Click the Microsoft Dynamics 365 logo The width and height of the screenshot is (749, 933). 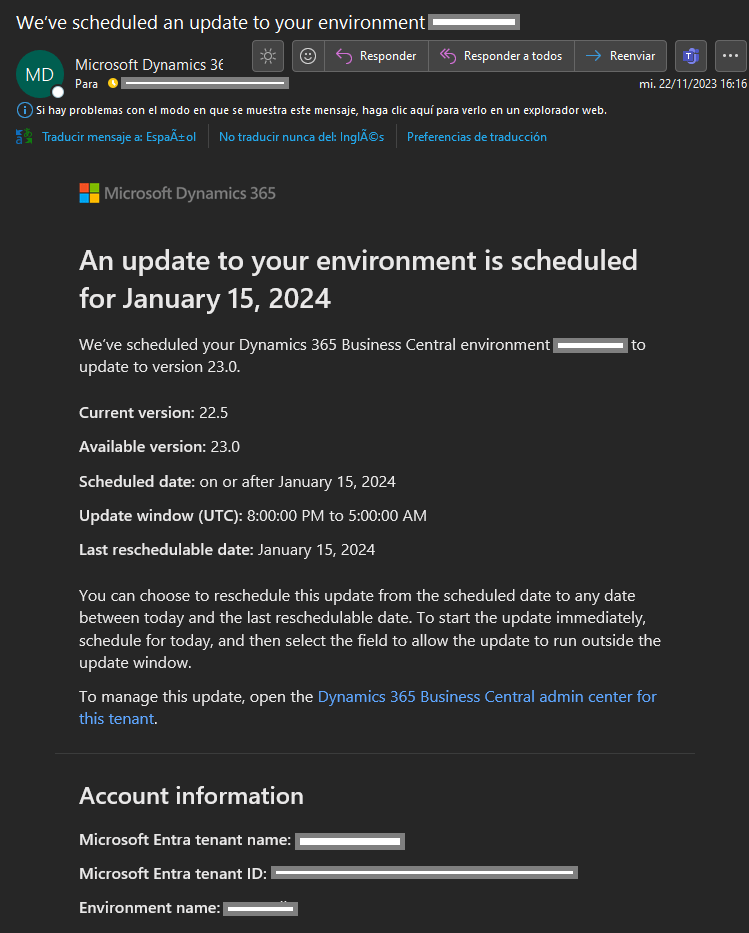[x=177, y=193]
